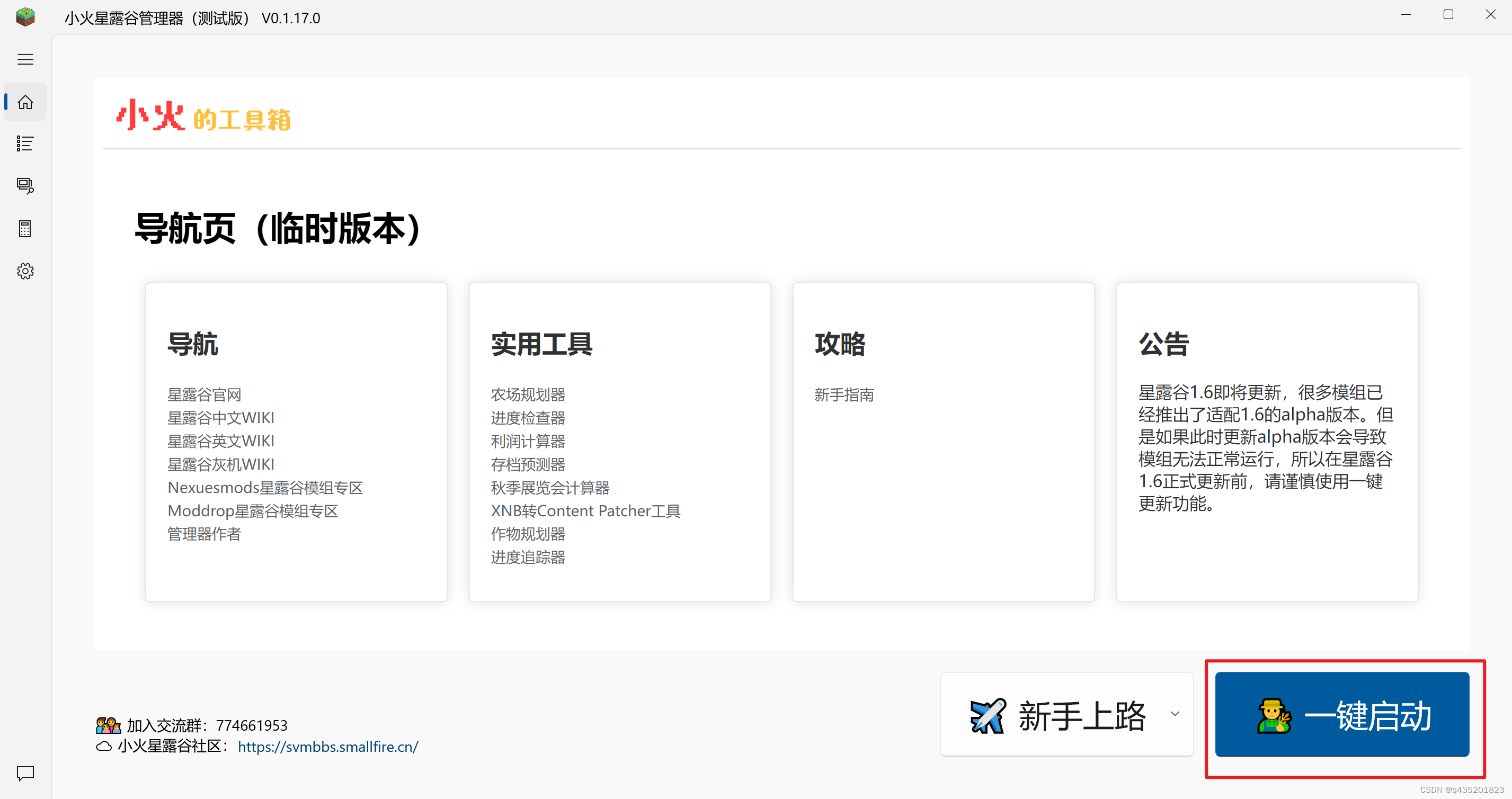Viewport: 1512px width, 799px height.
Task: Open the svmbbs.smallfire.cn community link
Action: point(327,747)
